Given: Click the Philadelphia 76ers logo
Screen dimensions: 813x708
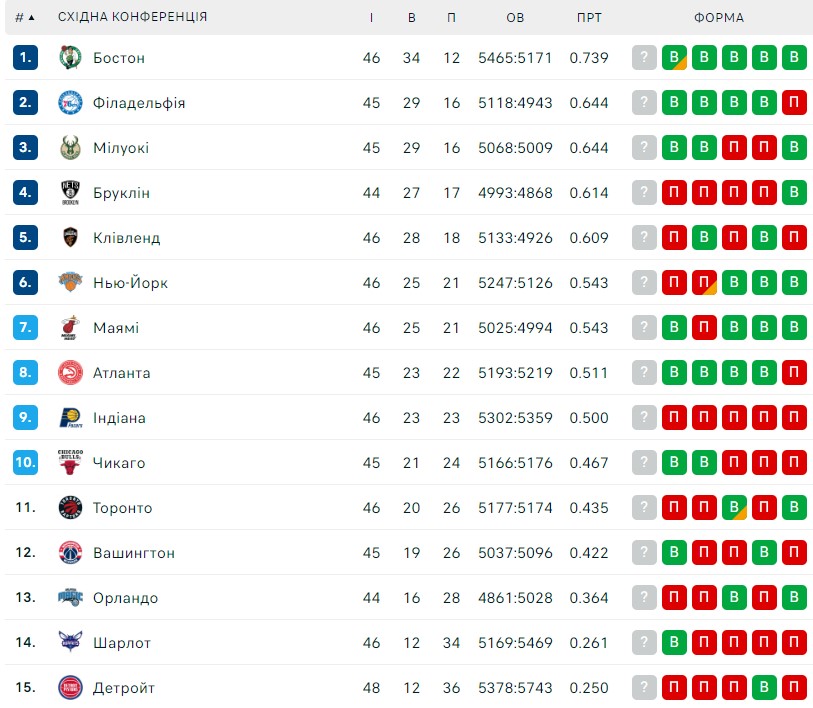Looking at the screenshot, I should [x=70, y=103].
